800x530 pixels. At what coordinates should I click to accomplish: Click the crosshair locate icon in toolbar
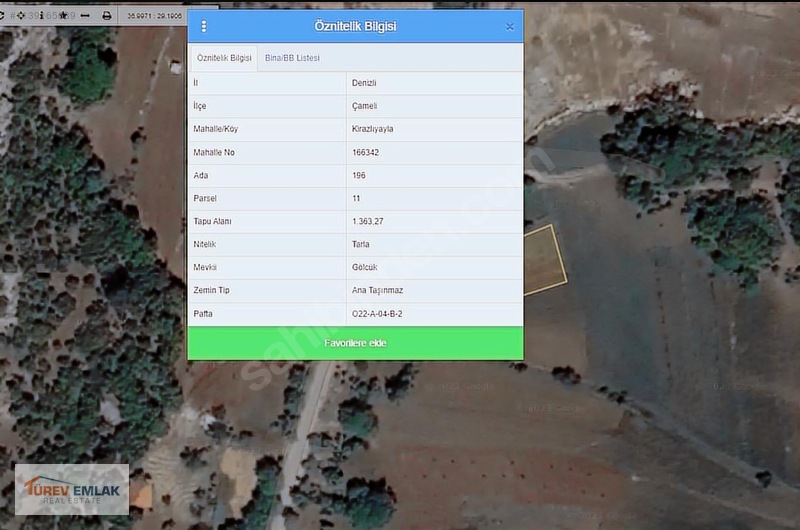[x=21, y=16]
